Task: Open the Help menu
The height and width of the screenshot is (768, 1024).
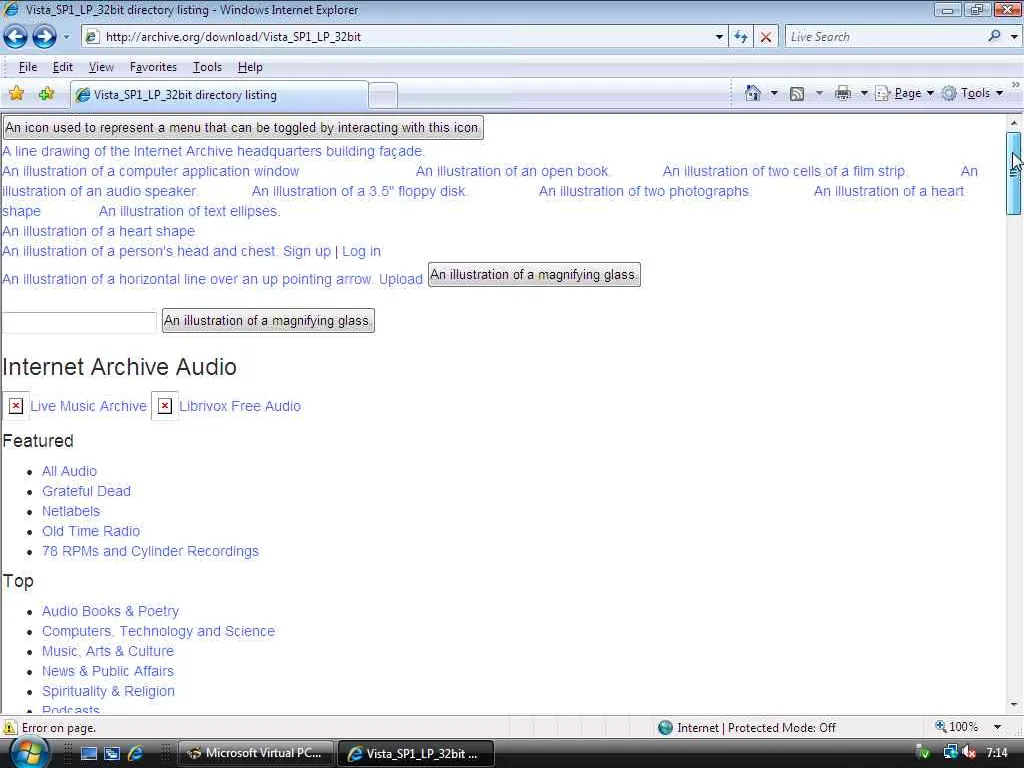Action: (249, 67)
